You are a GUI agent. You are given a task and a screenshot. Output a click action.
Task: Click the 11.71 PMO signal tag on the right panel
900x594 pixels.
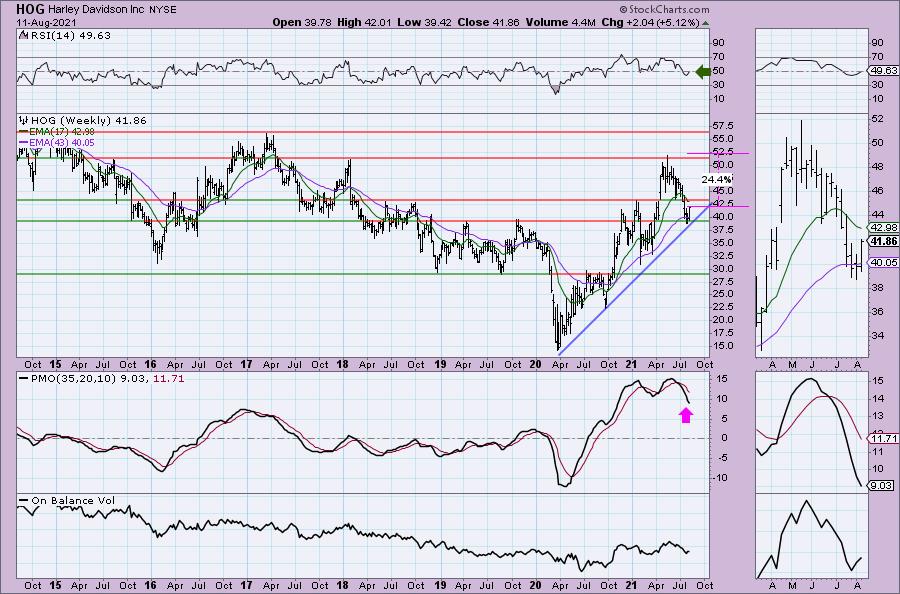click(884, 438)
